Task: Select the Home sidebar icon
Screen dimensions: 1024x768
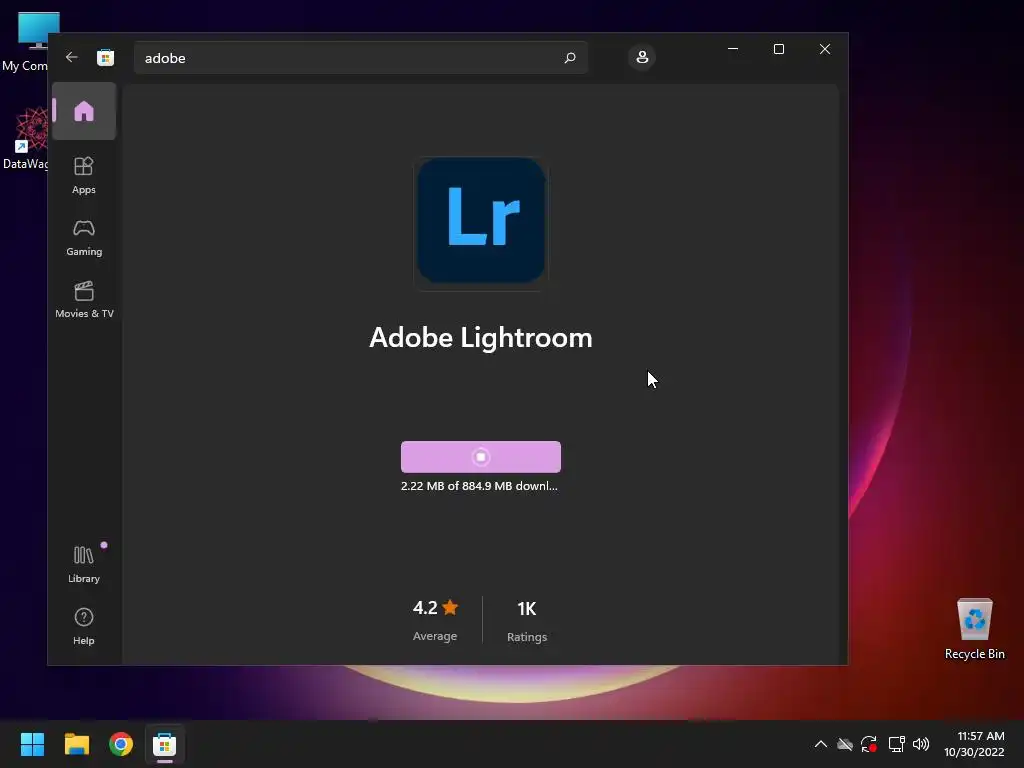Action: click(84, 111)
